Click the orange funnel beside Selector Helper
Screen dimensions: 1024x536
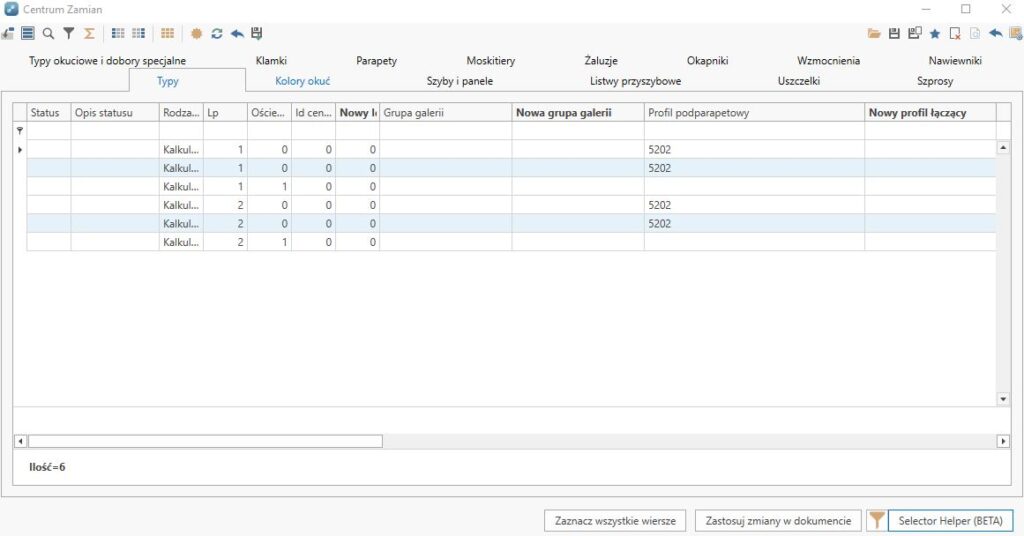click(x=876, y=520)
